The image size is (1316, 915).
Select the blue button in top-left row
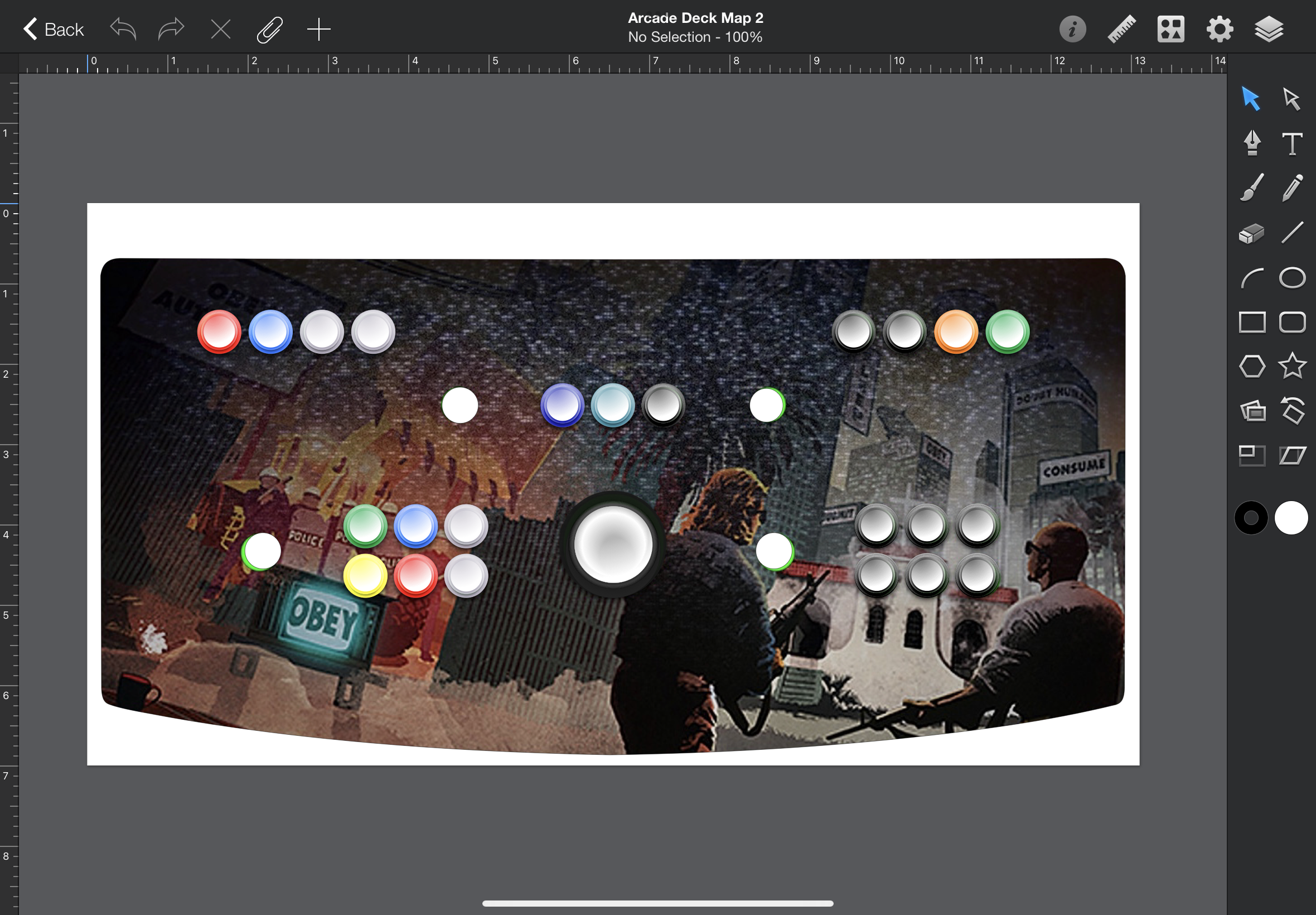[x=270, y=331]
